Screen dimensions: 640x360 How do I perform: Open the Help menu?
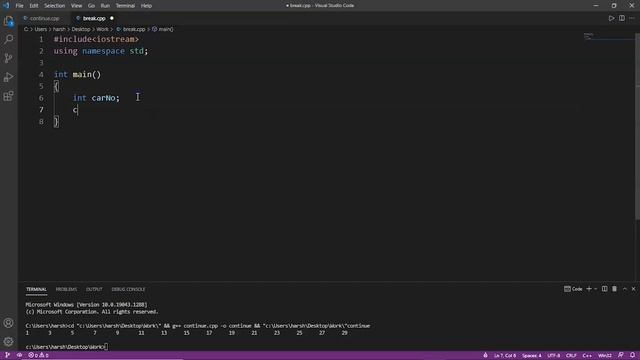click(146, 6)
